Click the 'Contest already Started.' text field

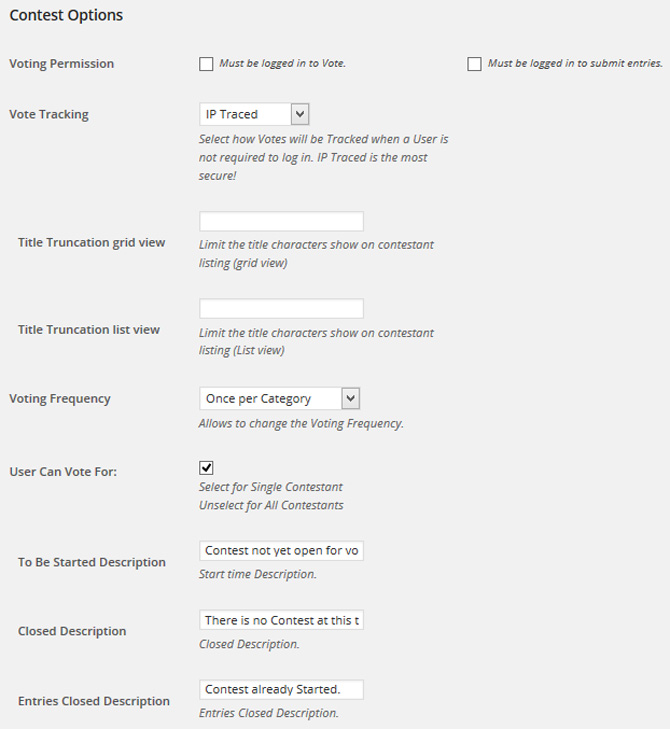click(281, 689)
